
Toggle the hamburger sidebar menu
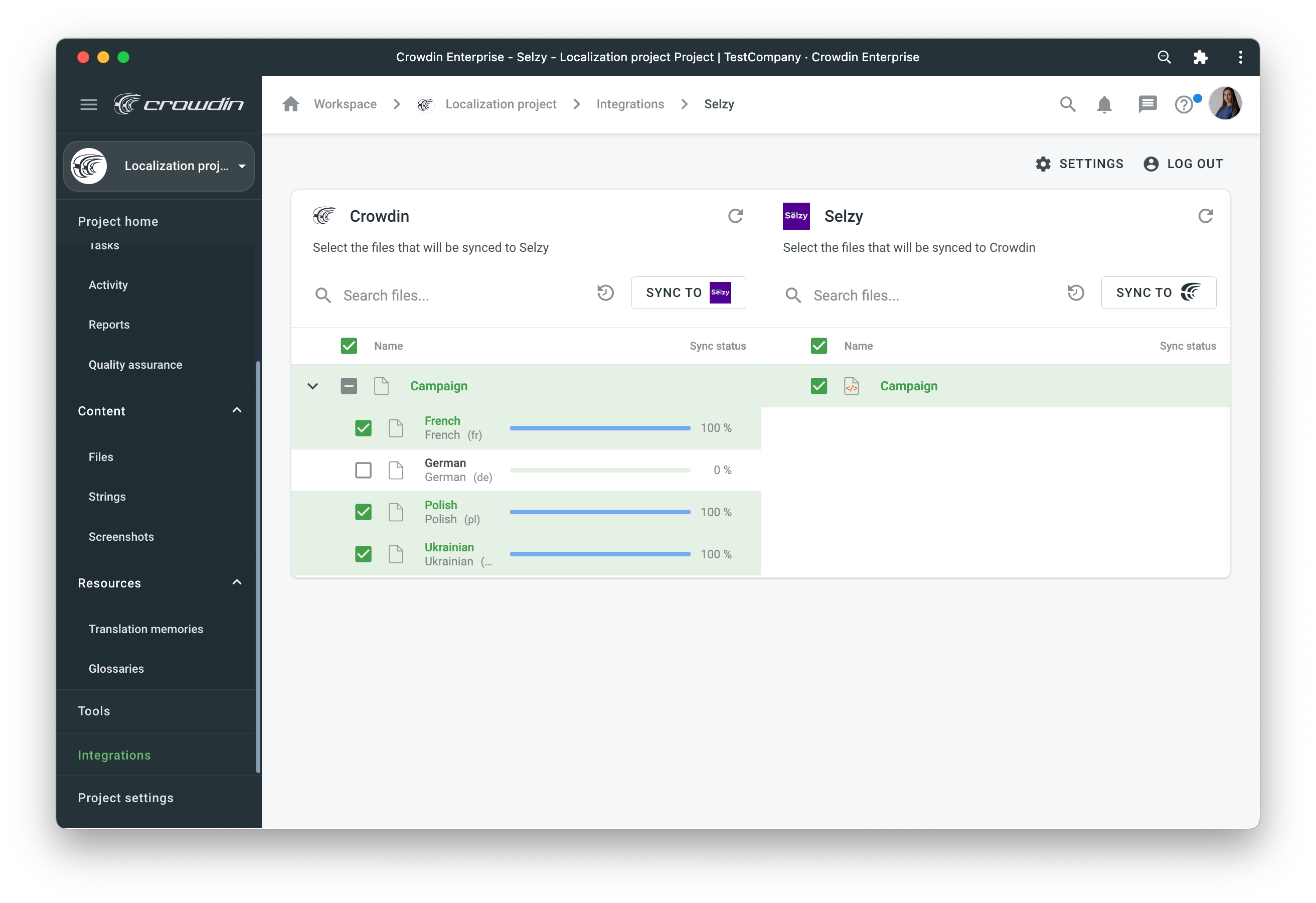pos(88,104)
